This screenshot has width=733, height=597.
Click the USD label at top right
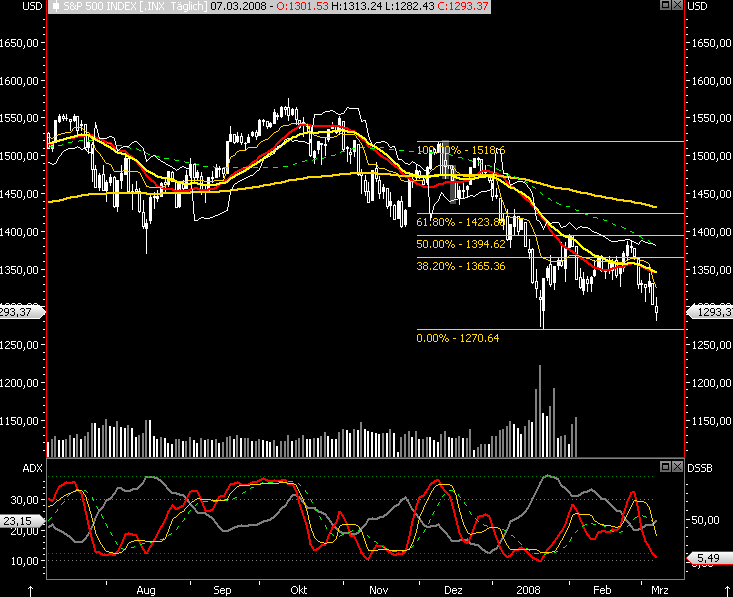point(697,6)
